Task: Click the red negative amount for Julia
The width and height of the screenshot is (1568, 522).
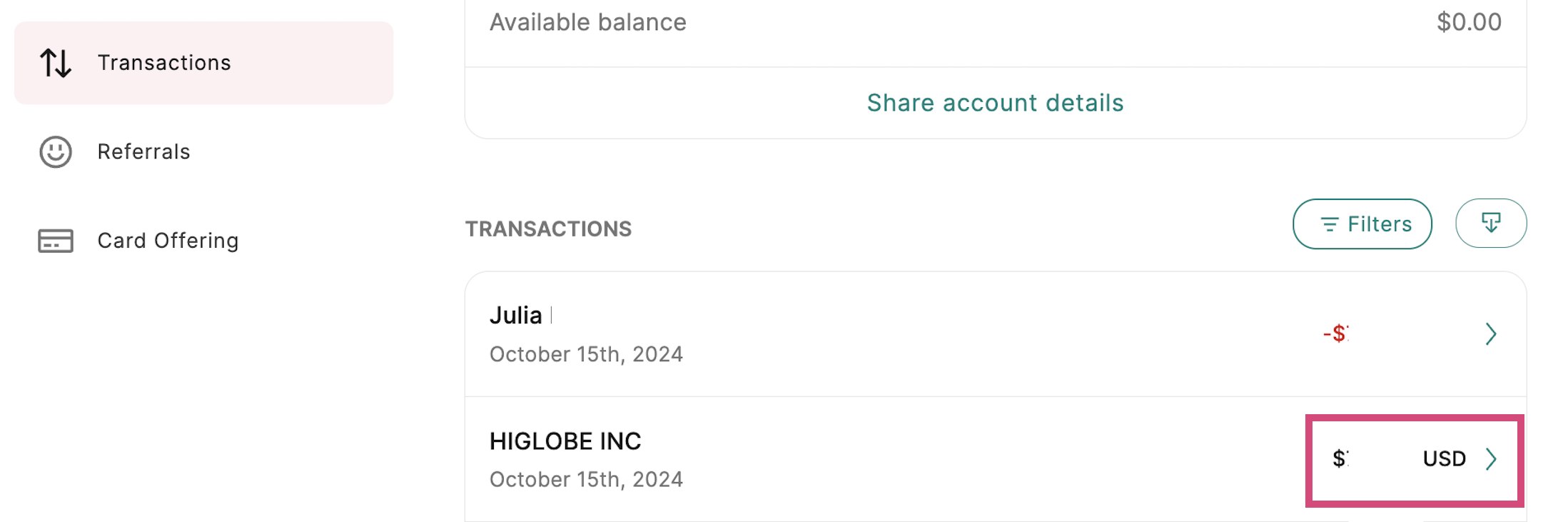Action: point(1335,333)
